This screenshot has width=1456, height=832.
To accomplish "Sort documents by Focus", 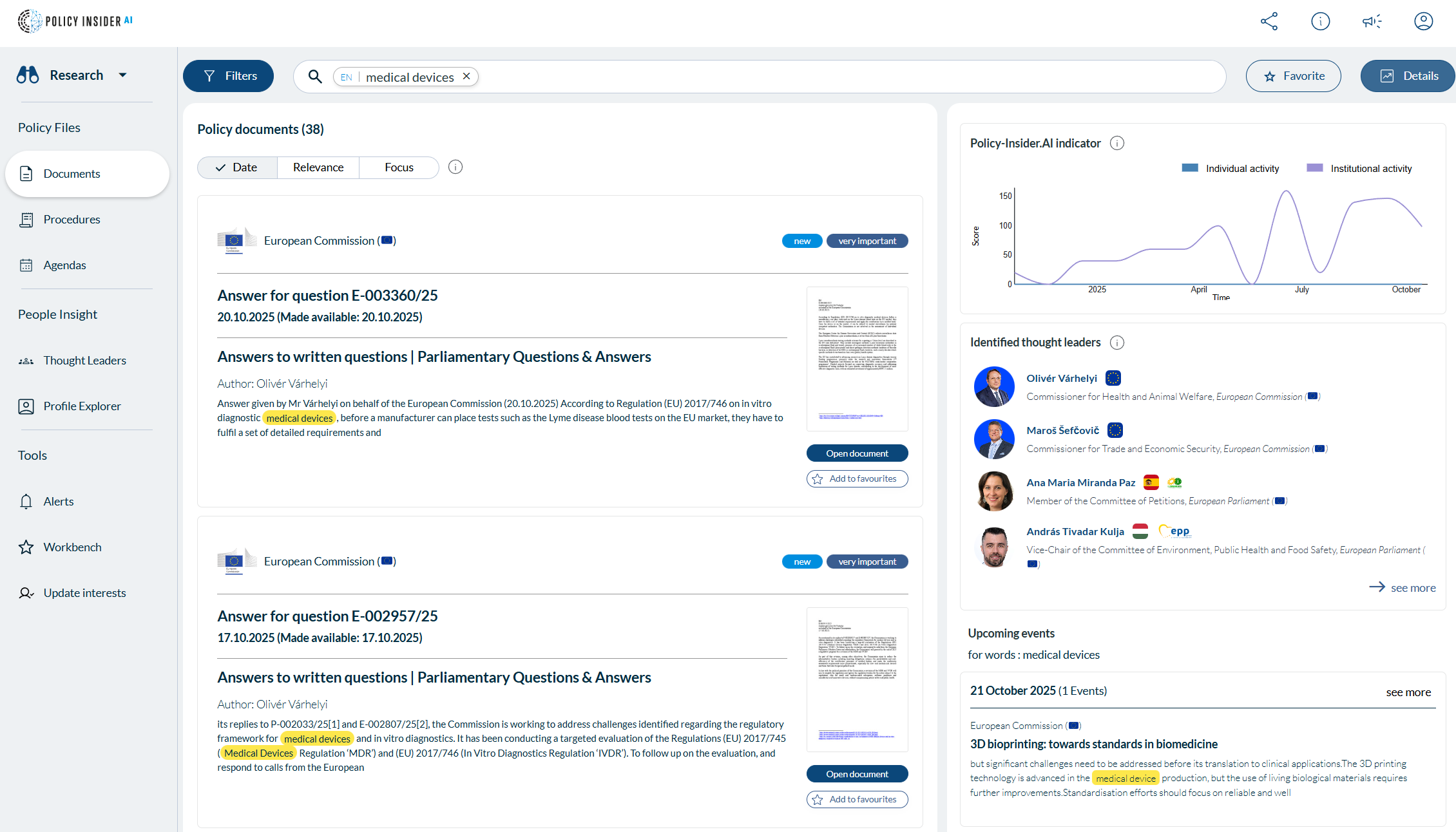I will coord(399,167).
